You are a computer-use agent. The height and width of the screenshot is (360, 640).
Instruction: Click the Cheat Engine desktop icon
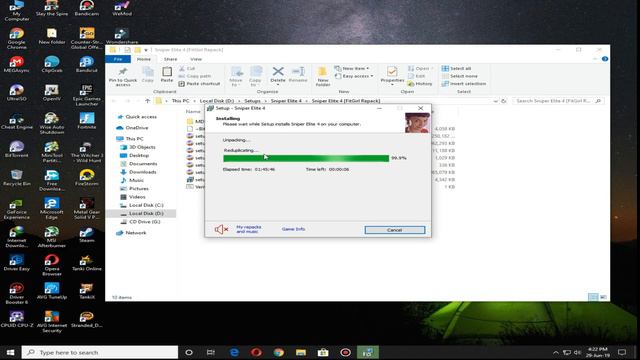tap(16, 122)
